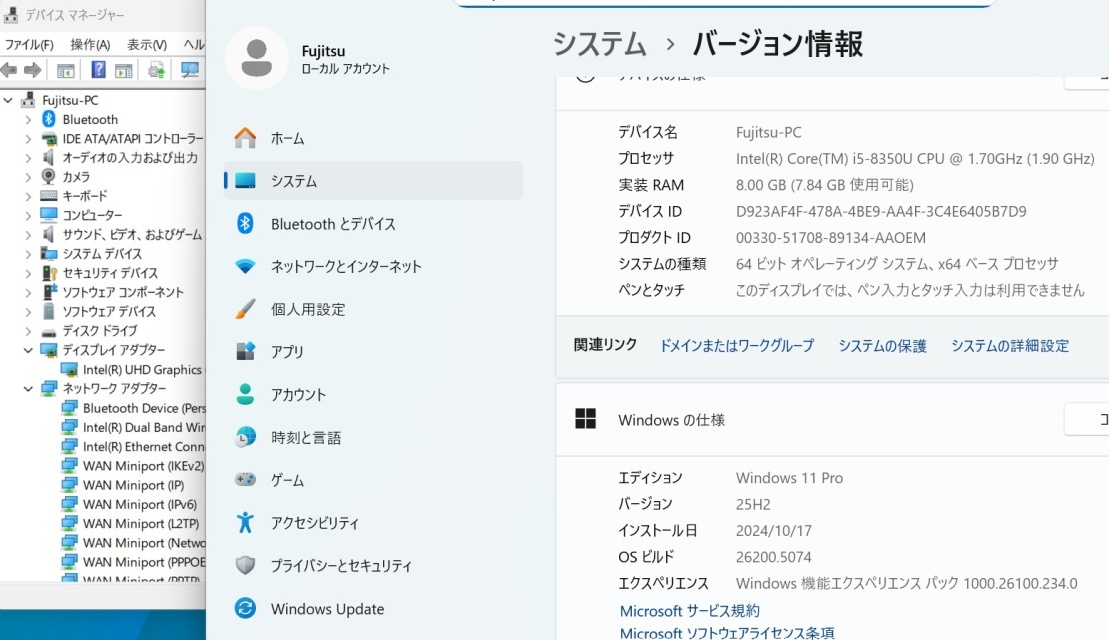Open 個人用設定 settings page

tap(307, 310)
